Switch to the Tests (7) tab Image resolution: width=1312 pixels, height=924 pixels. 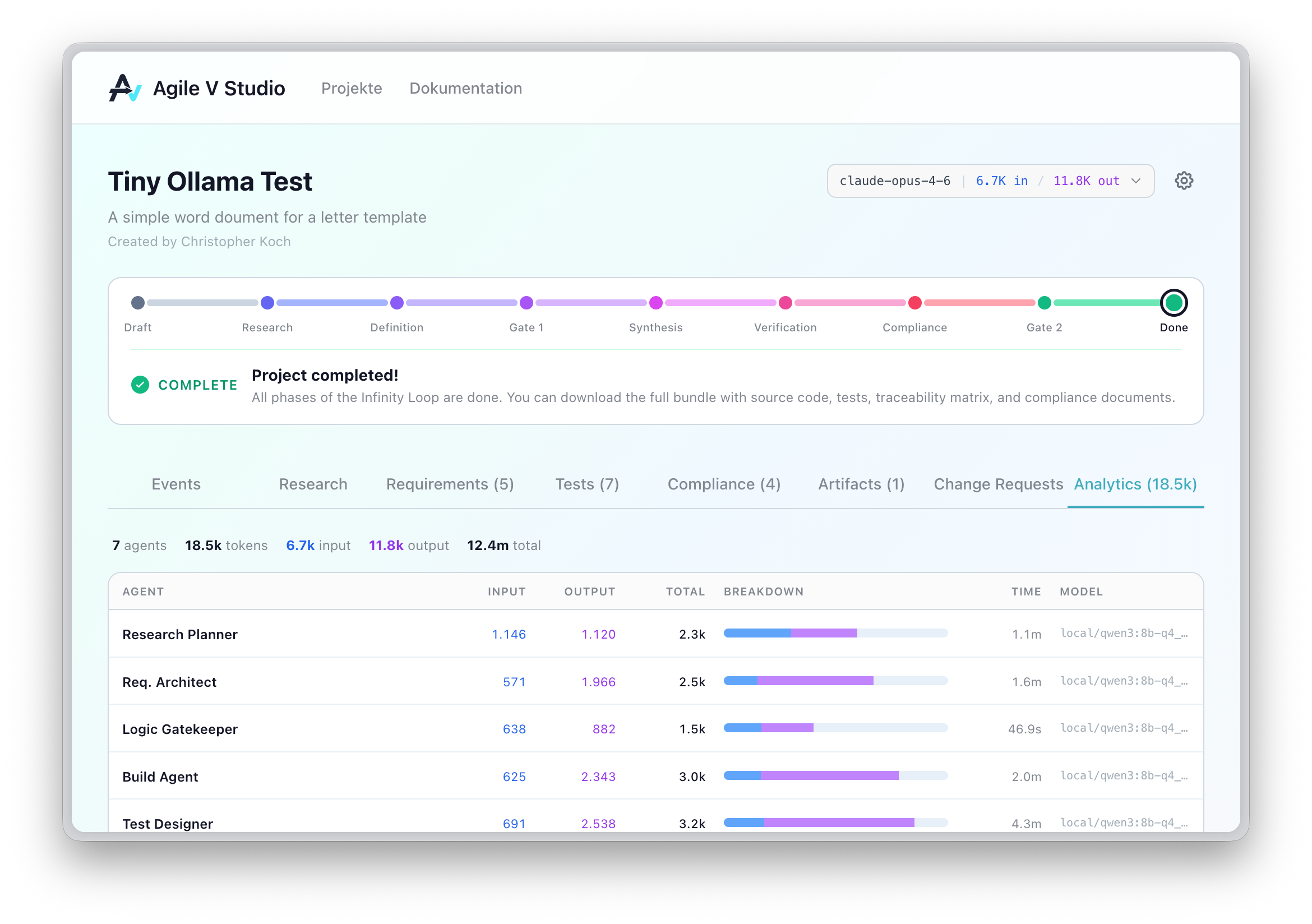[x=587, y=484]
